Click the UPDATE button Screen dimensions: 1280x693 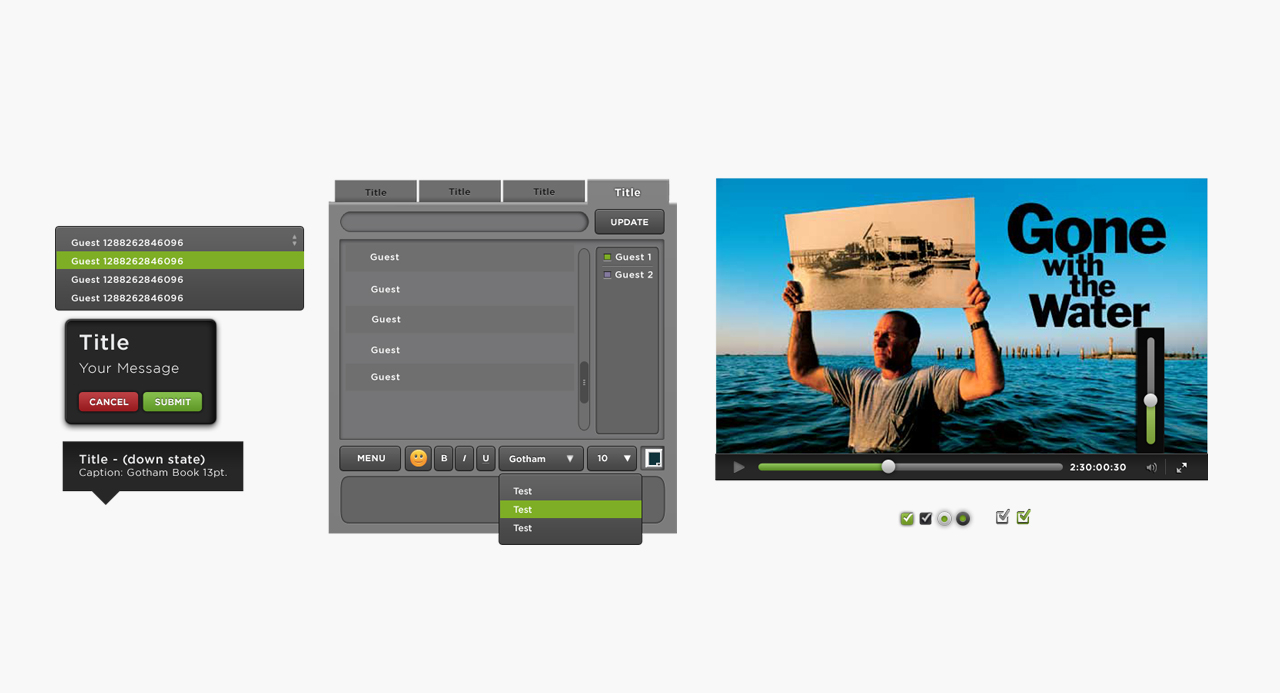click(629, 222)
